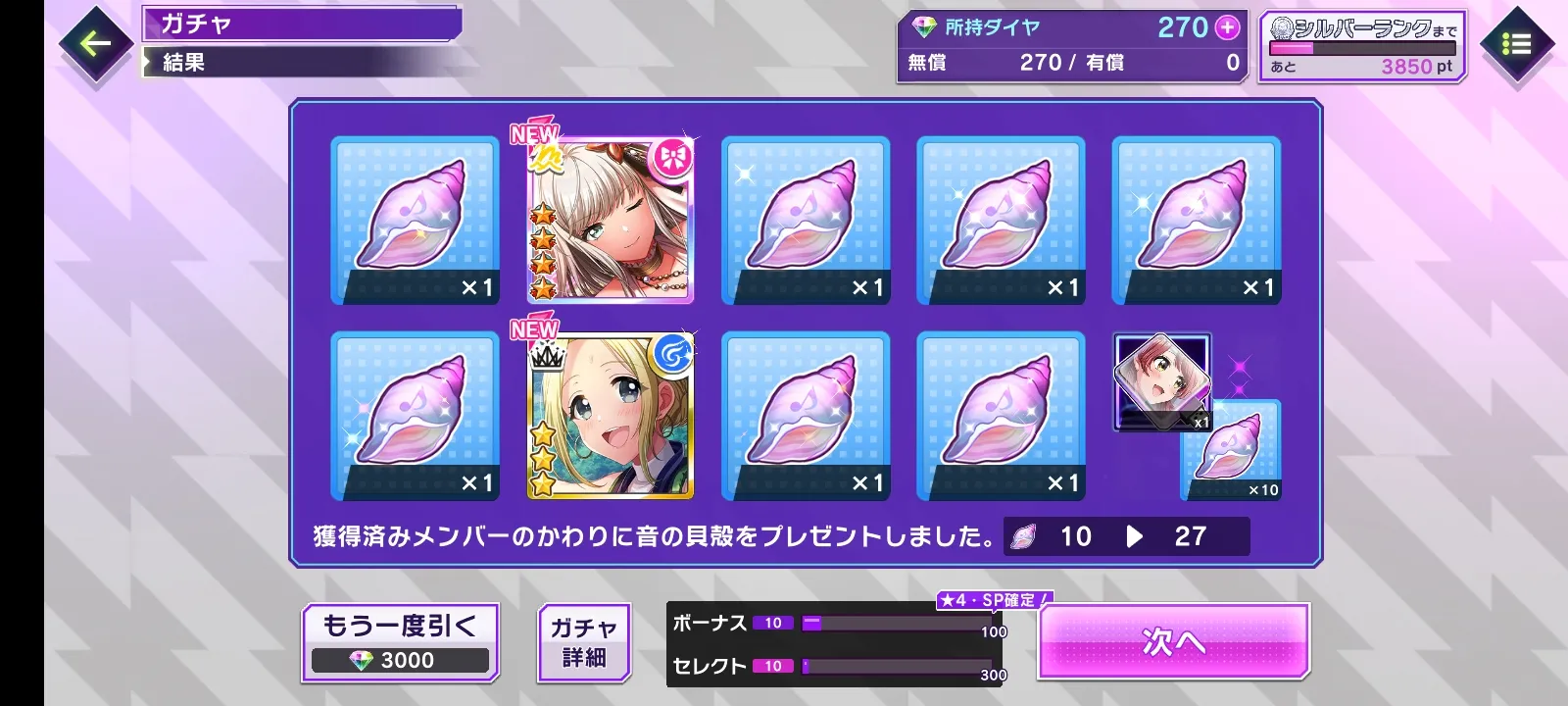This screenshot has width=1568, height=706.
Task: Tap the shell count 10 to 27 indicator
Action: (1127, 536)
